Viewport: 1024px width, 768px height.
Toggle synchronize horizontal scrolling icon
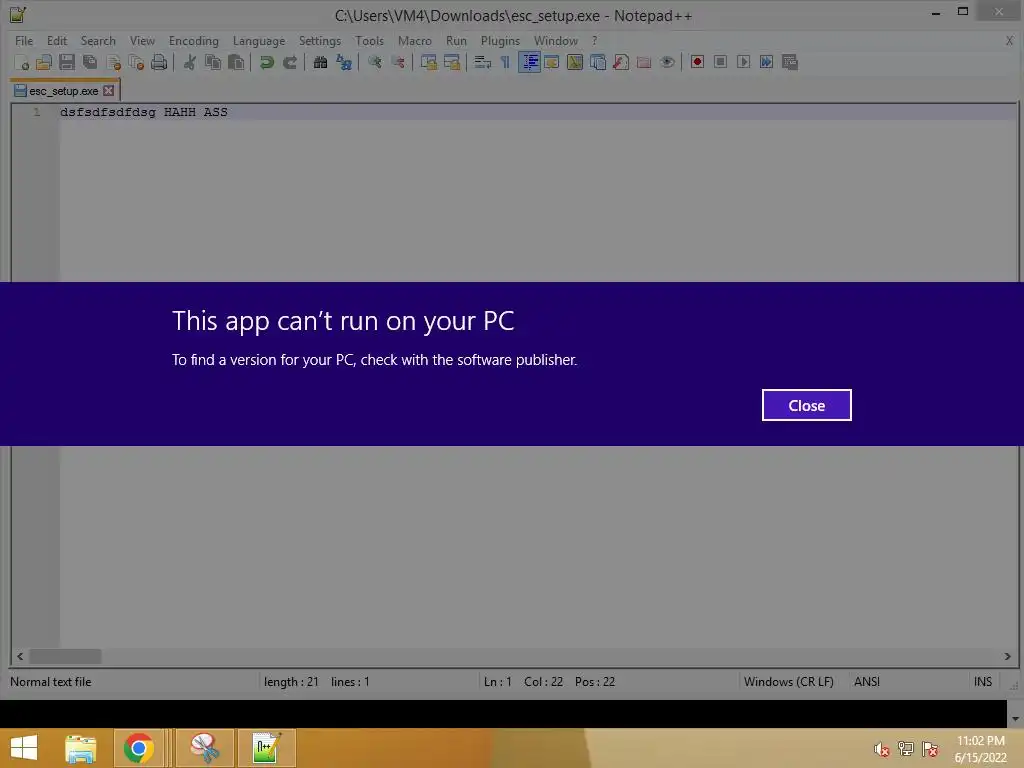[x=451, y=62]
